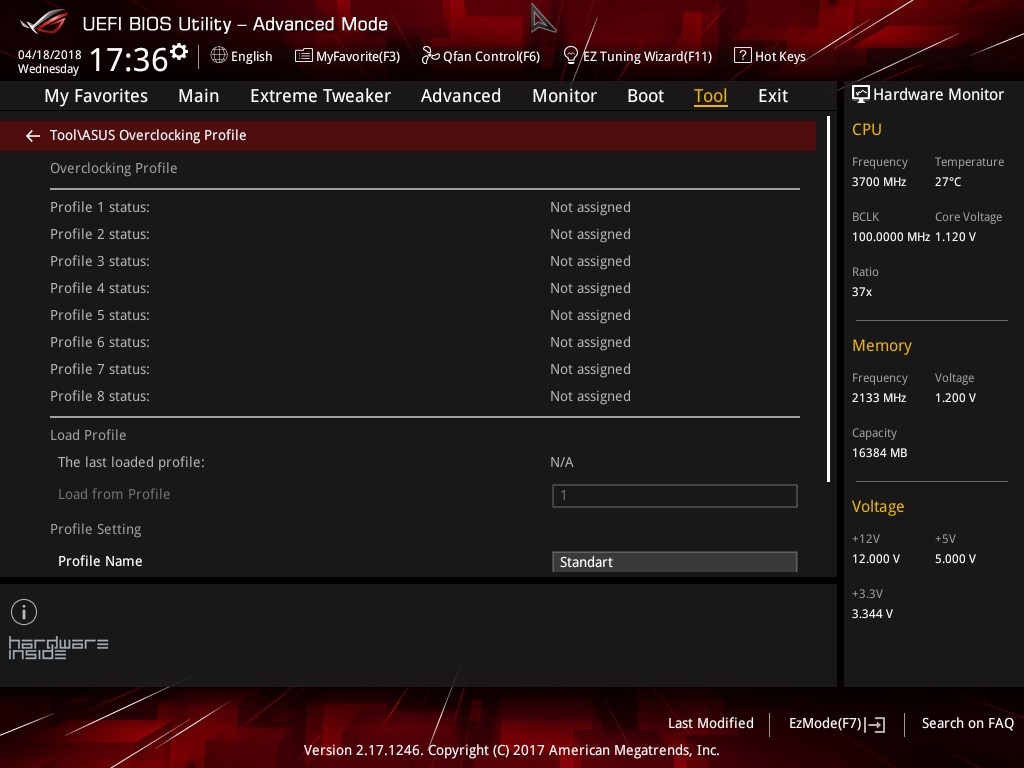Click the Hardware Monitor display icon

(861, 94)
